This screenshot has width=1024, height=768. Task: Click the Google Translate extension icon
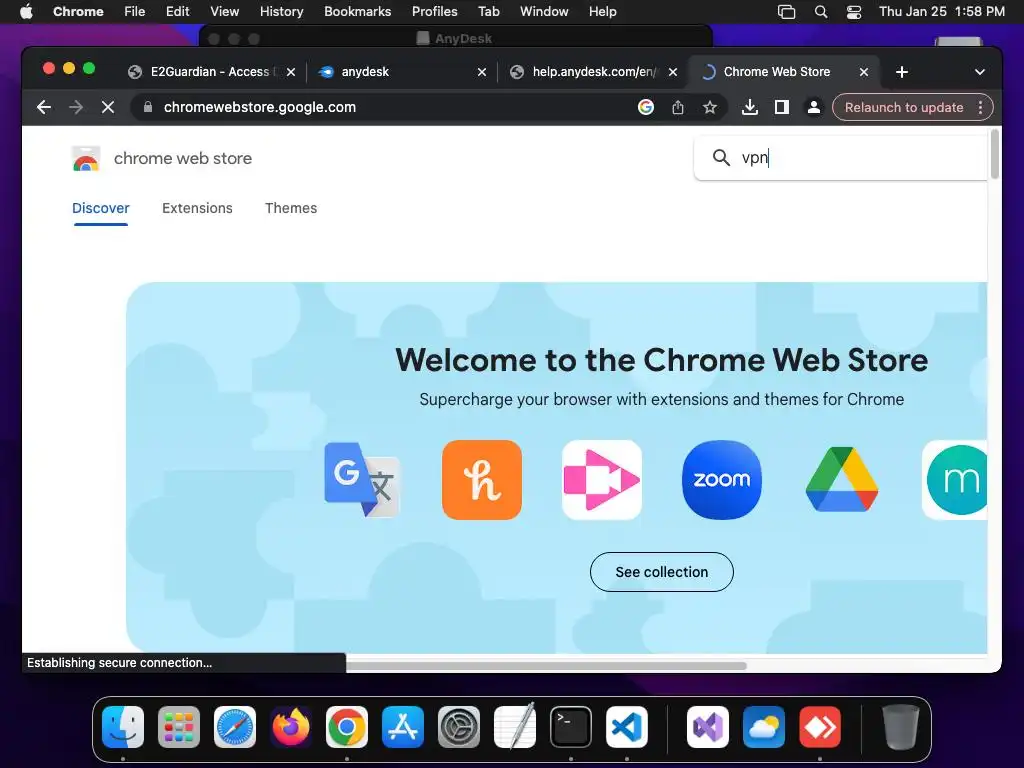[x=362, y=480]
